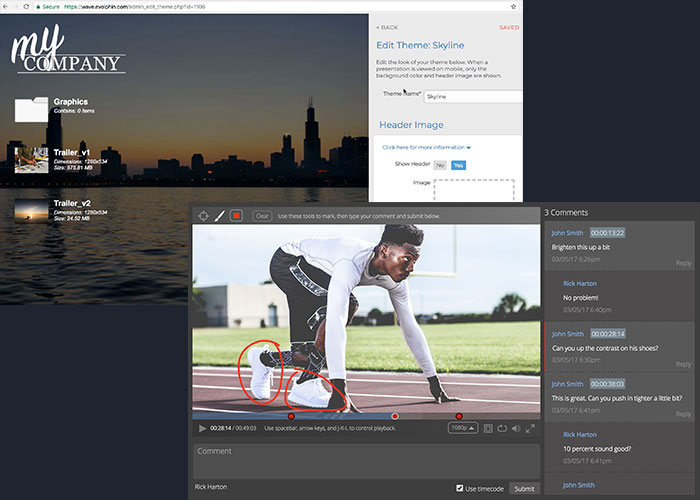
Task: Click the SAVED status label
Action: click(509, 27)
